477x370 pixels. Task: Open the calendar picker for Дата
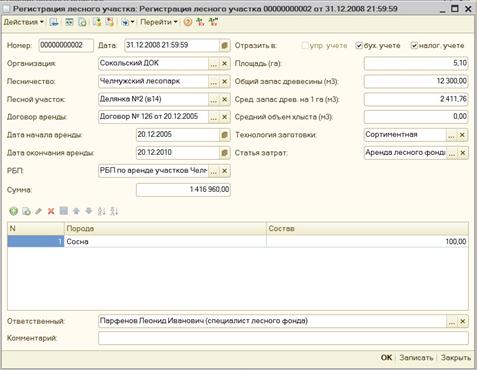tap(224, 45)
